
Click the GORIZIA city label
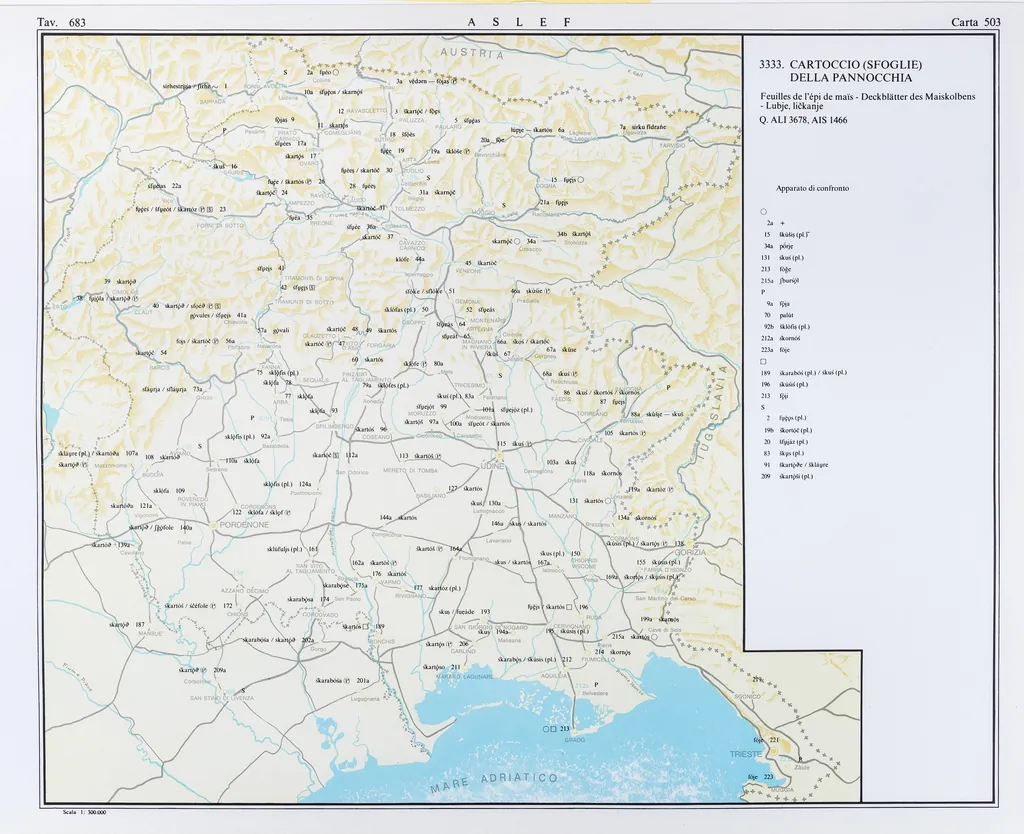[690, 552]
